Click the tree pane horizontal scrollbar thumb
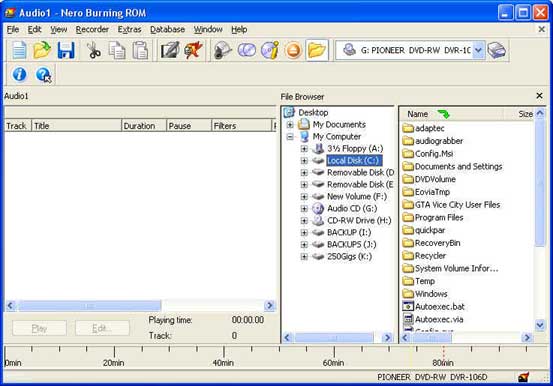Image resolution: width=553 pixels, height=386 pixels. tap(334, 337)
